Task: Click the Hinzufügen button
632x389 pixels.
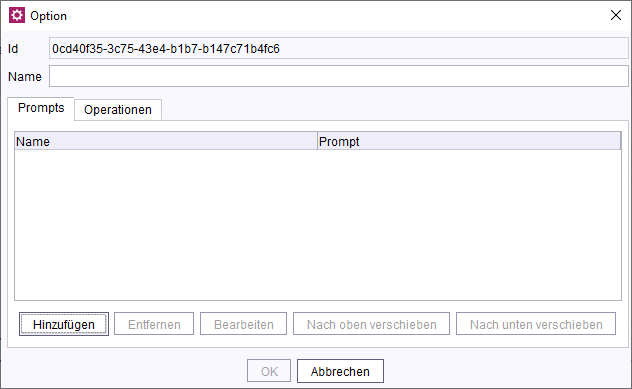Action: pyautogui.click(x=64, y=324)
